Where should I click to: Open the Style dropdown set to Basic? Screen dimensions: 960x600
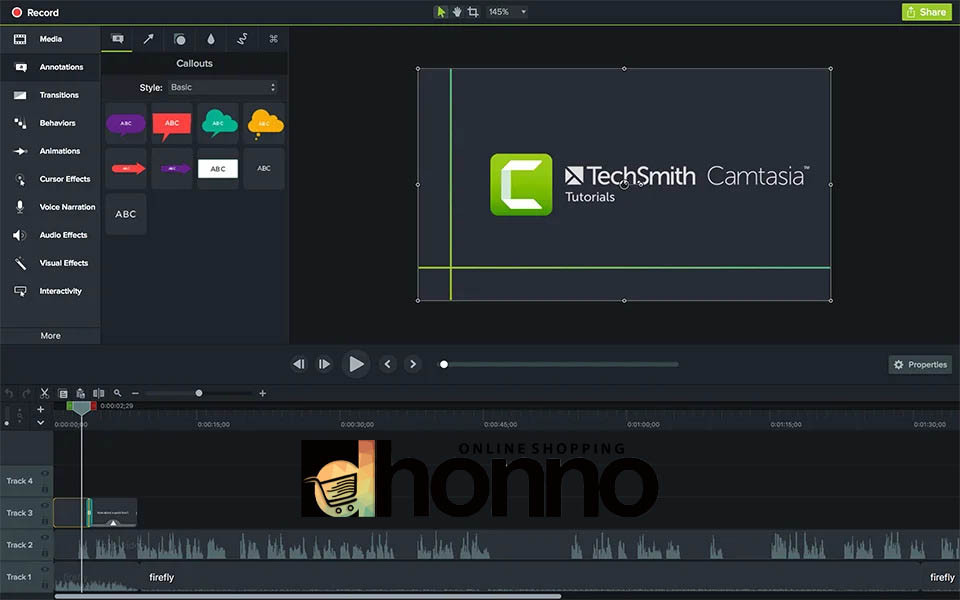coord(222,88)
